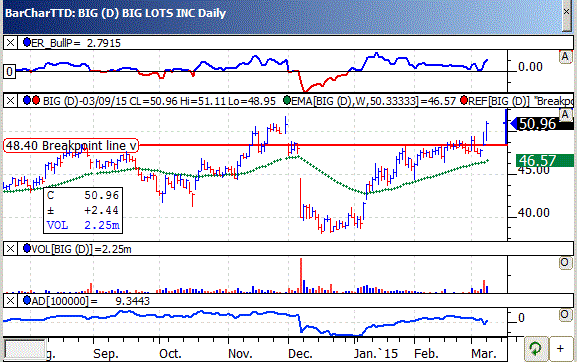Click the plus zoom button
The height and width of the screenshot is (362, 577).
560,348
